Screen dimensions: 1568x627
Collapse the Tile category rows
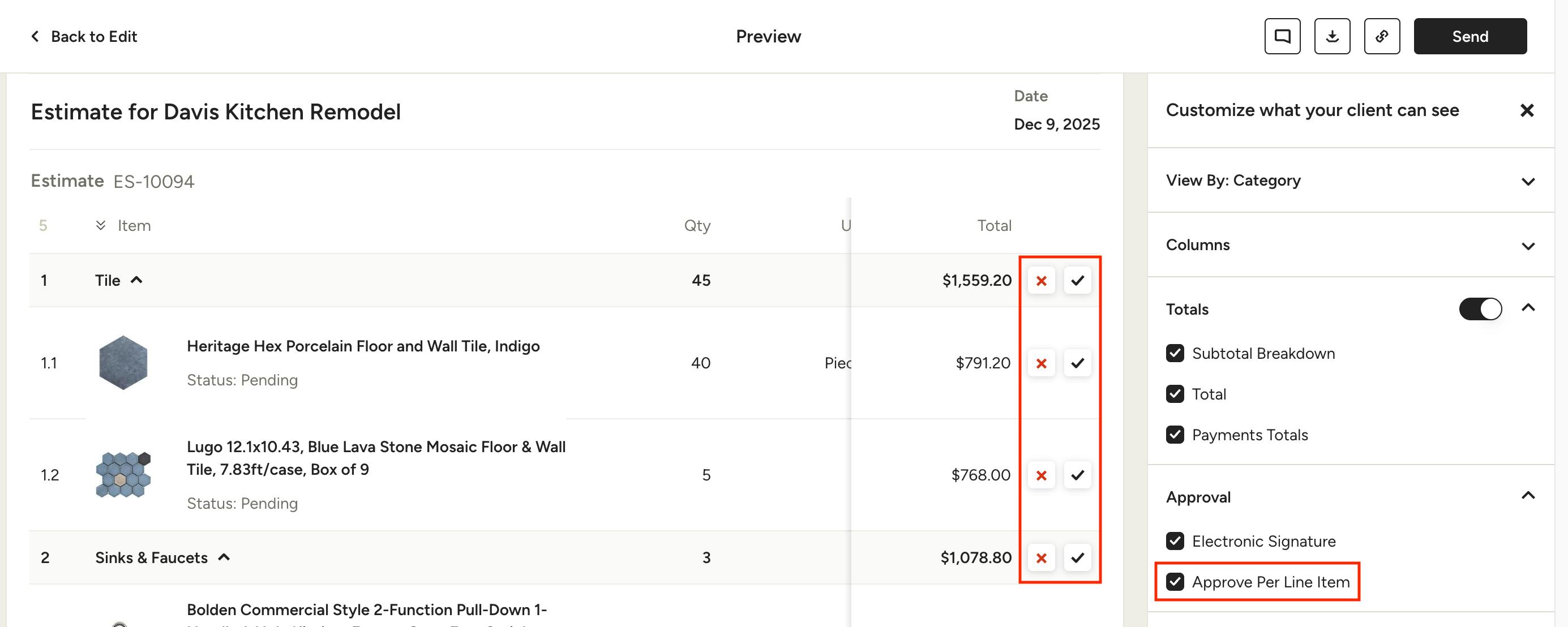[136, 280]
